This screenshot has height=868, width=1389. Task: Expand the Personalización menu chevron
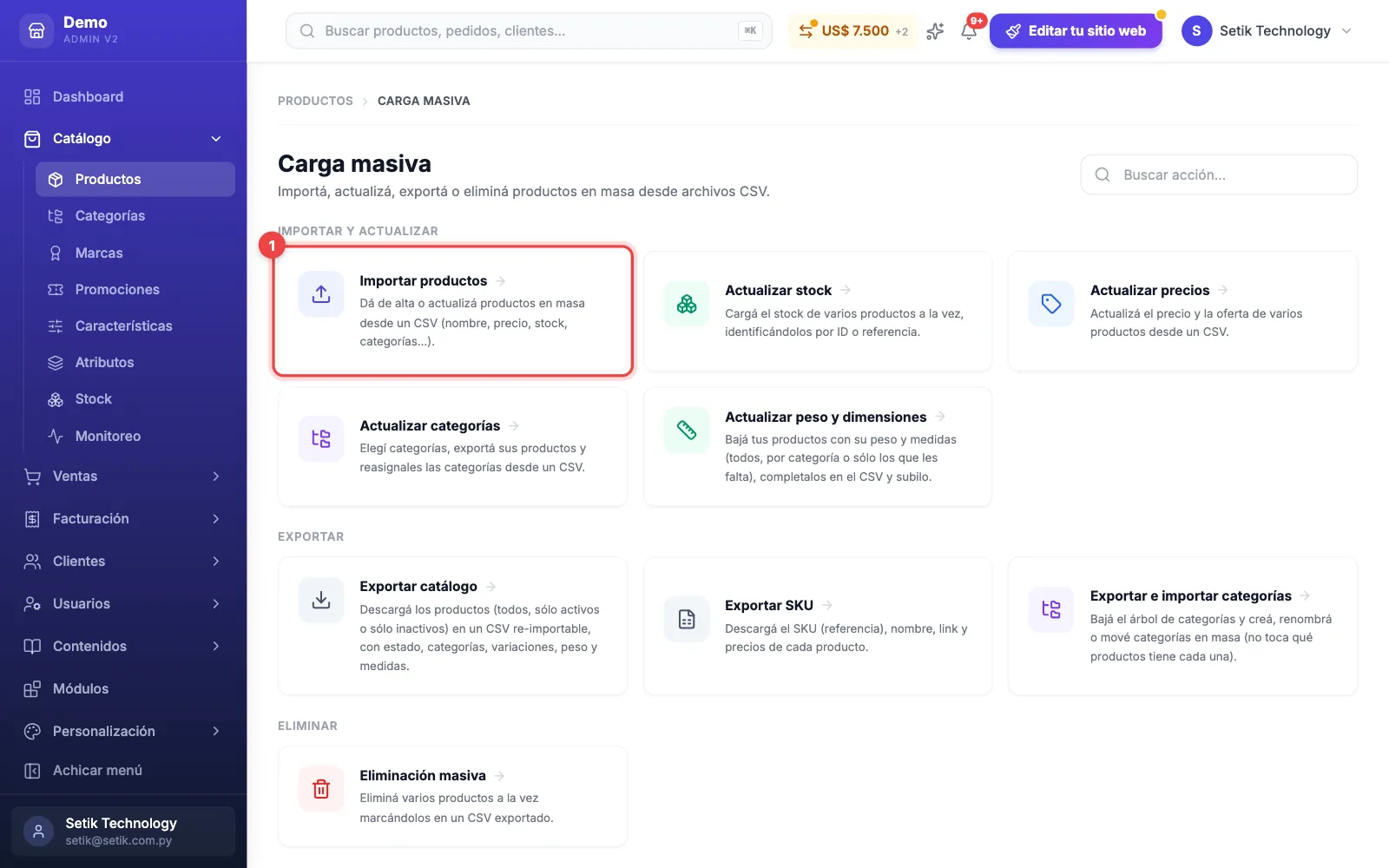tap(216, 732)
